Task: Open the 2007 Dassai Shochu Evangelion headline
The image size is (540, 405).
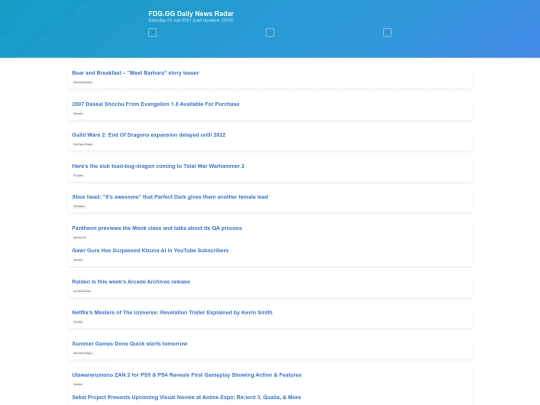Action: coord(155,104)
